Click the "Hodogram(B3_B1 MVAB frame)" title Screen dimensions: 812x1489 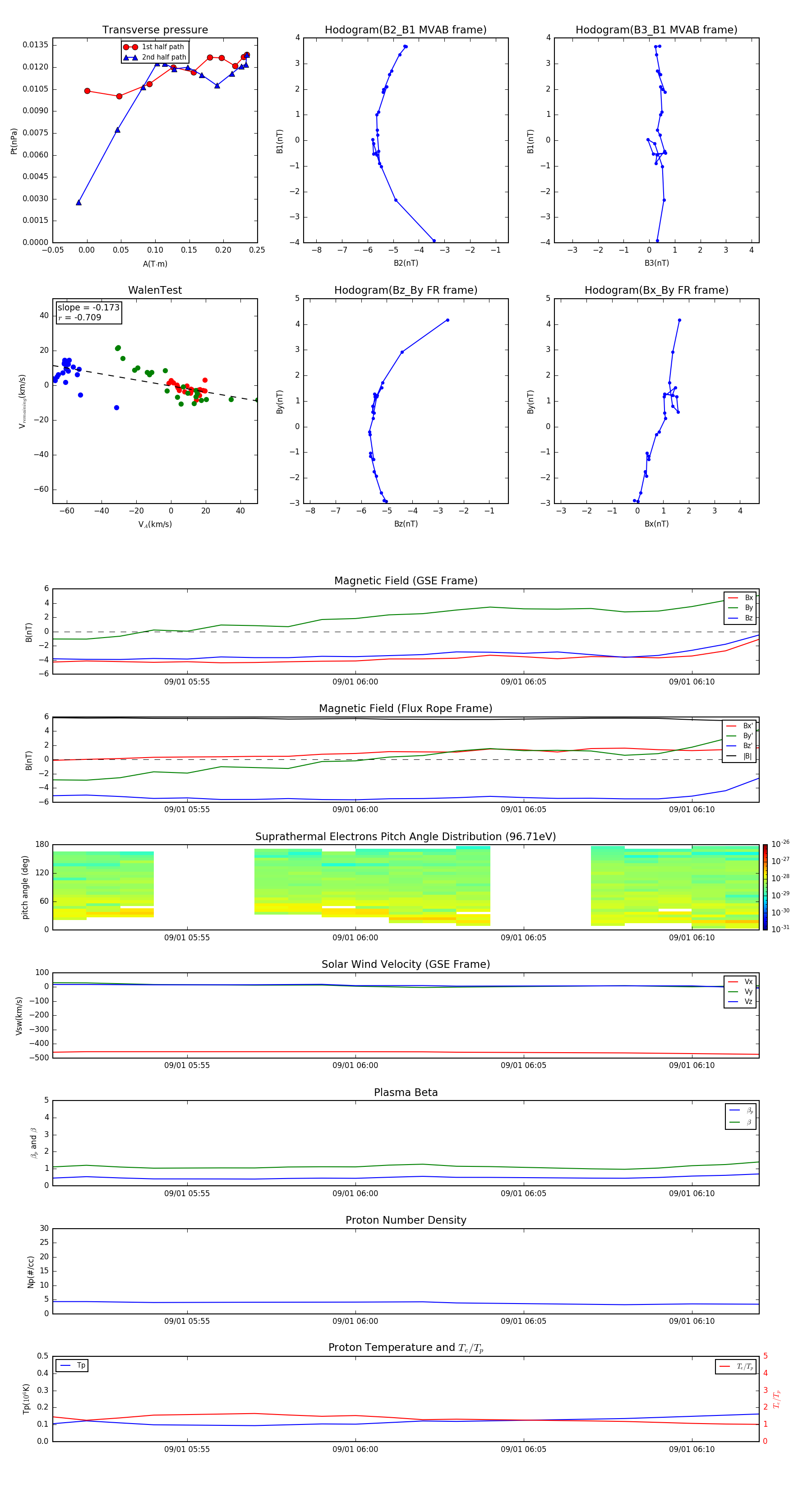click(656, 30)
